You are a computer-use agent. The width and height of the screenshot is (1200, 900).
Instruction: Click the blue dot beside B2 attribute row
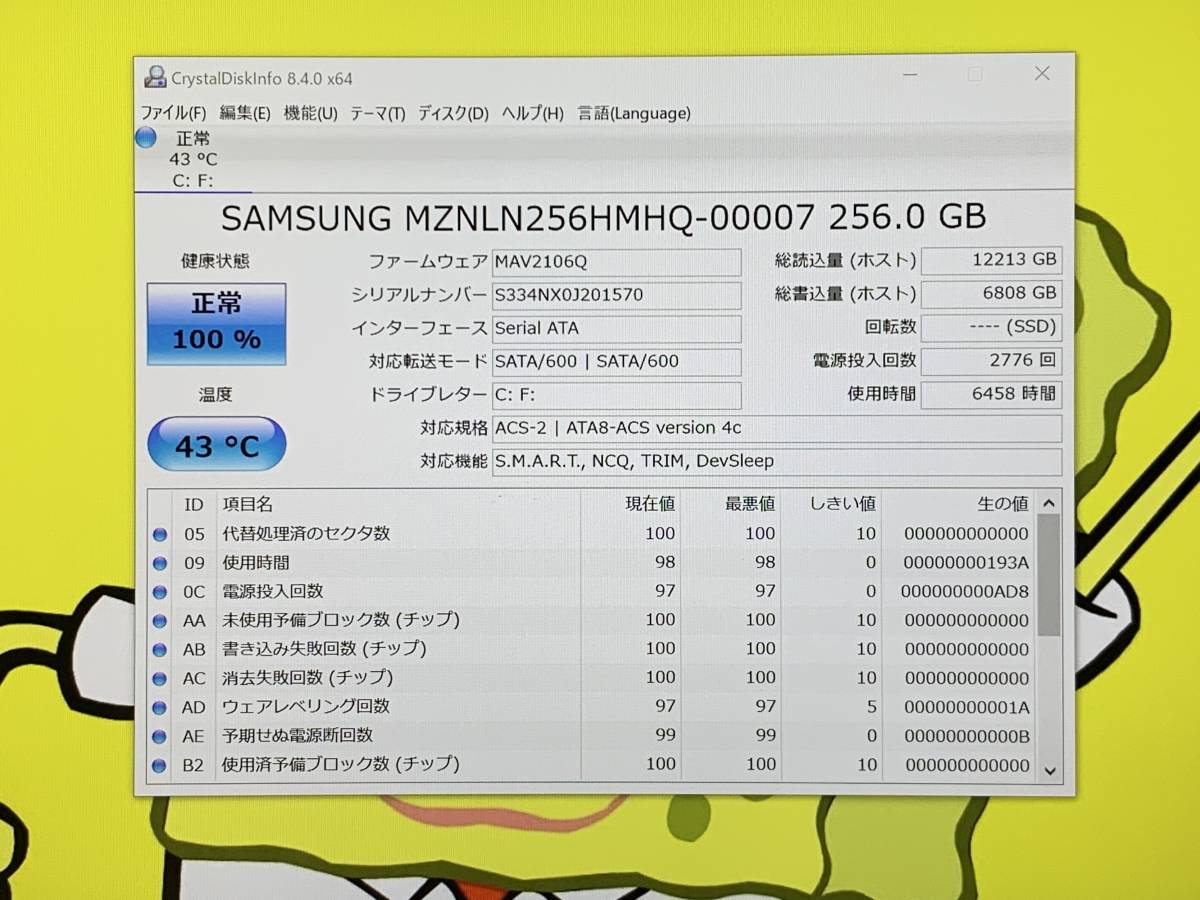pyautogui.click(x=160, y=764)
